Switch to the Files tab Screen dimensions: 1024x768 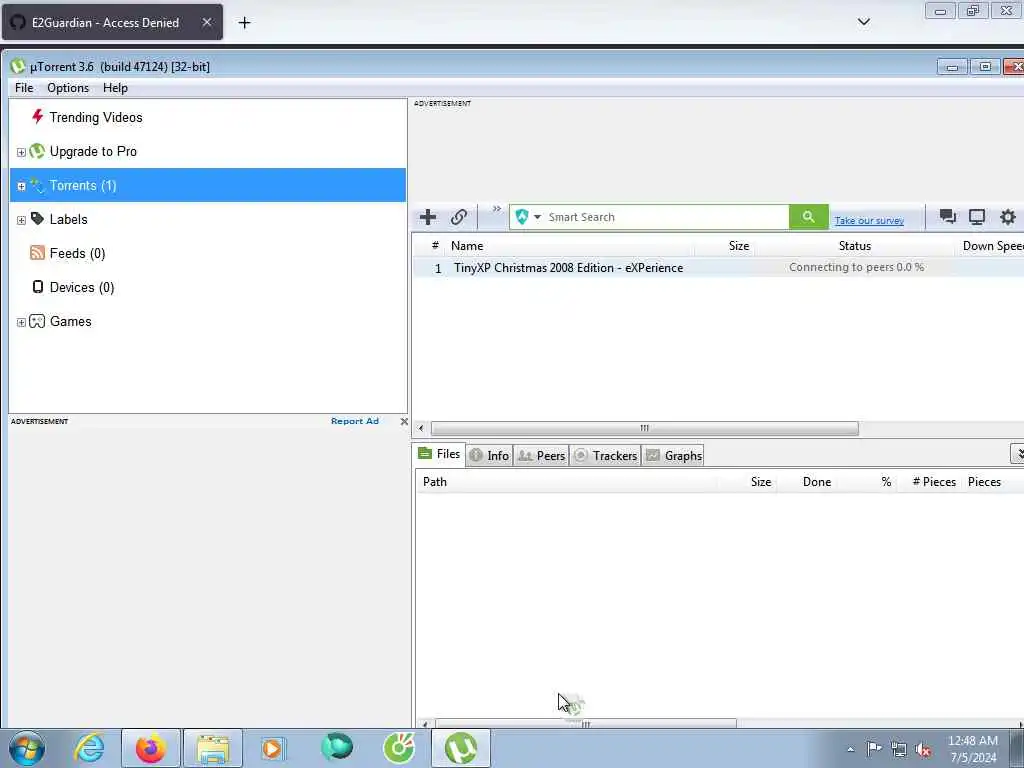coord(439,454)
